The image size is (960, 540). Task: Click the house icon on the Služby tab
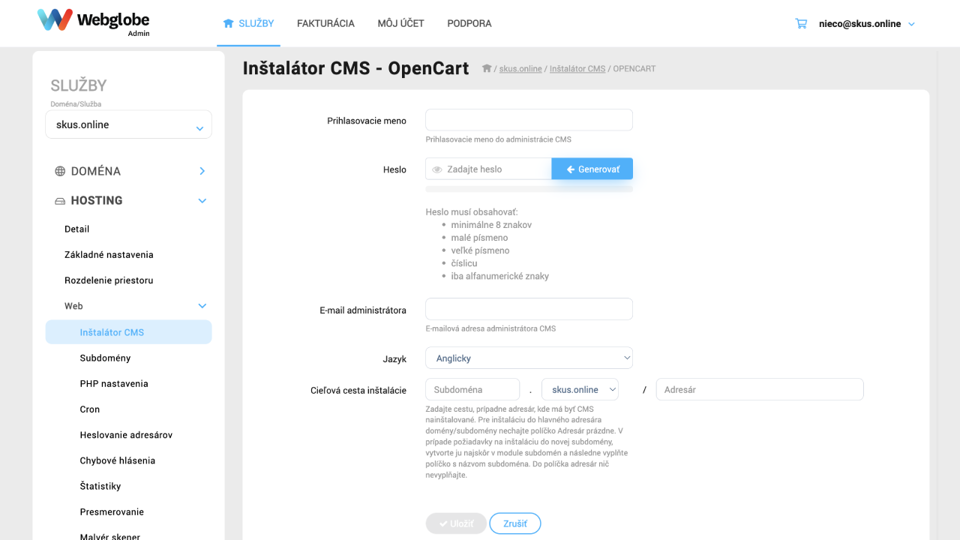point(228,23)
